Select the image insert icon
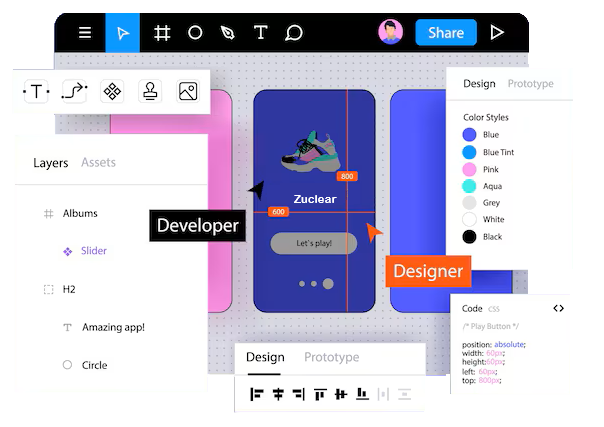The image size is (604, 427). pyautogui.click(x=187, y=92)
